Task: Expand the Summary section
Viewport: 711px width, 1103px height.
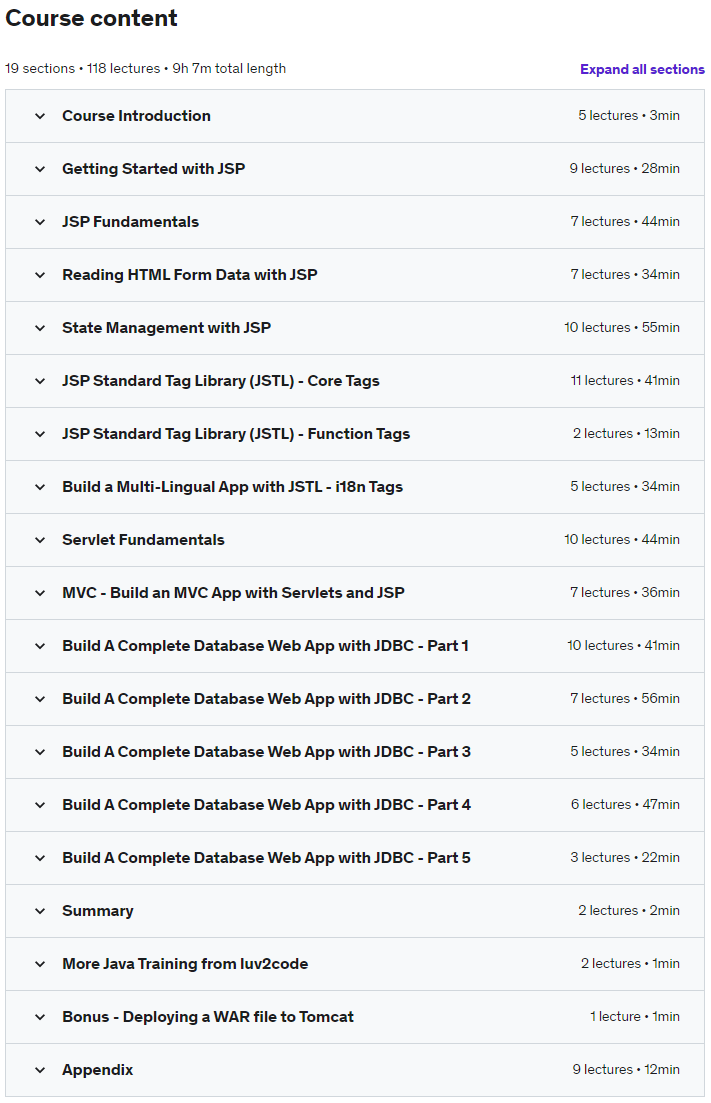Action: pos(97,911)
